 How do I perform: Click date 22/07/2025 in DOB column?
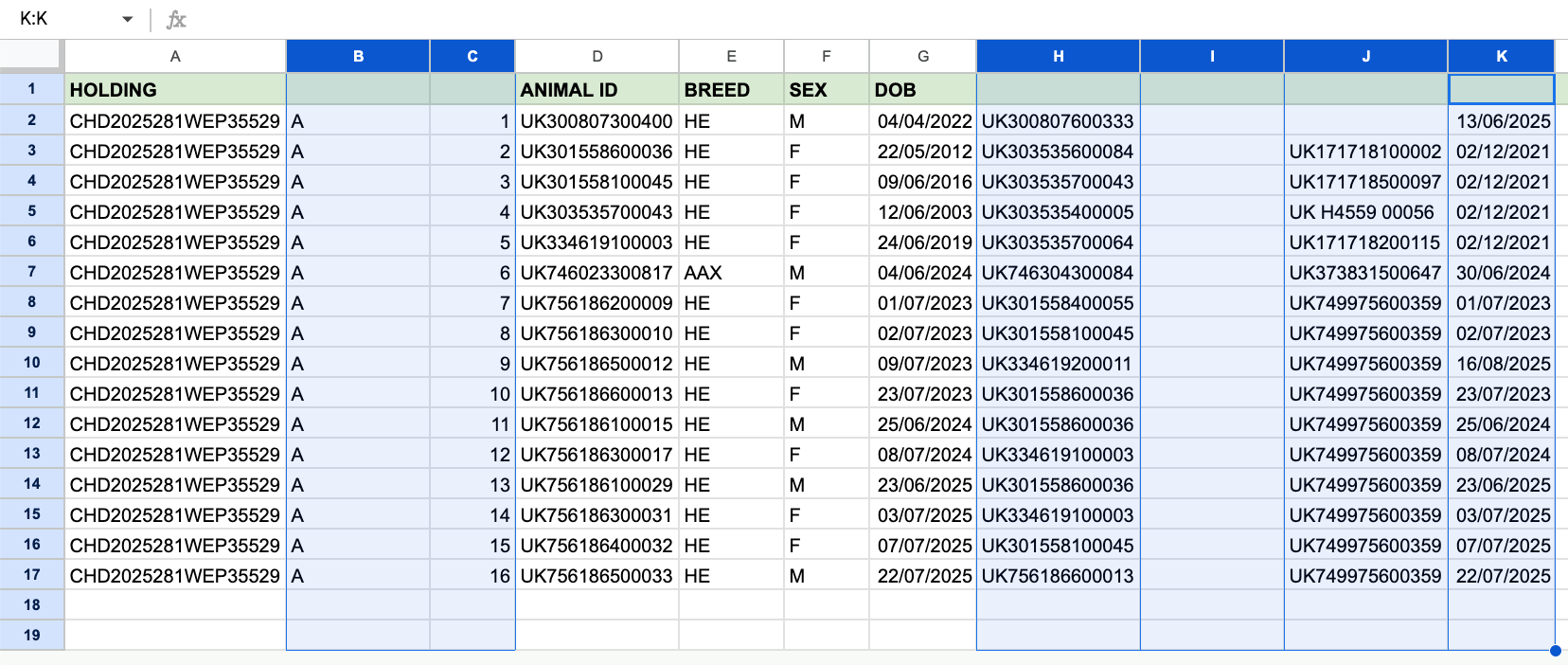pos(923,575)
